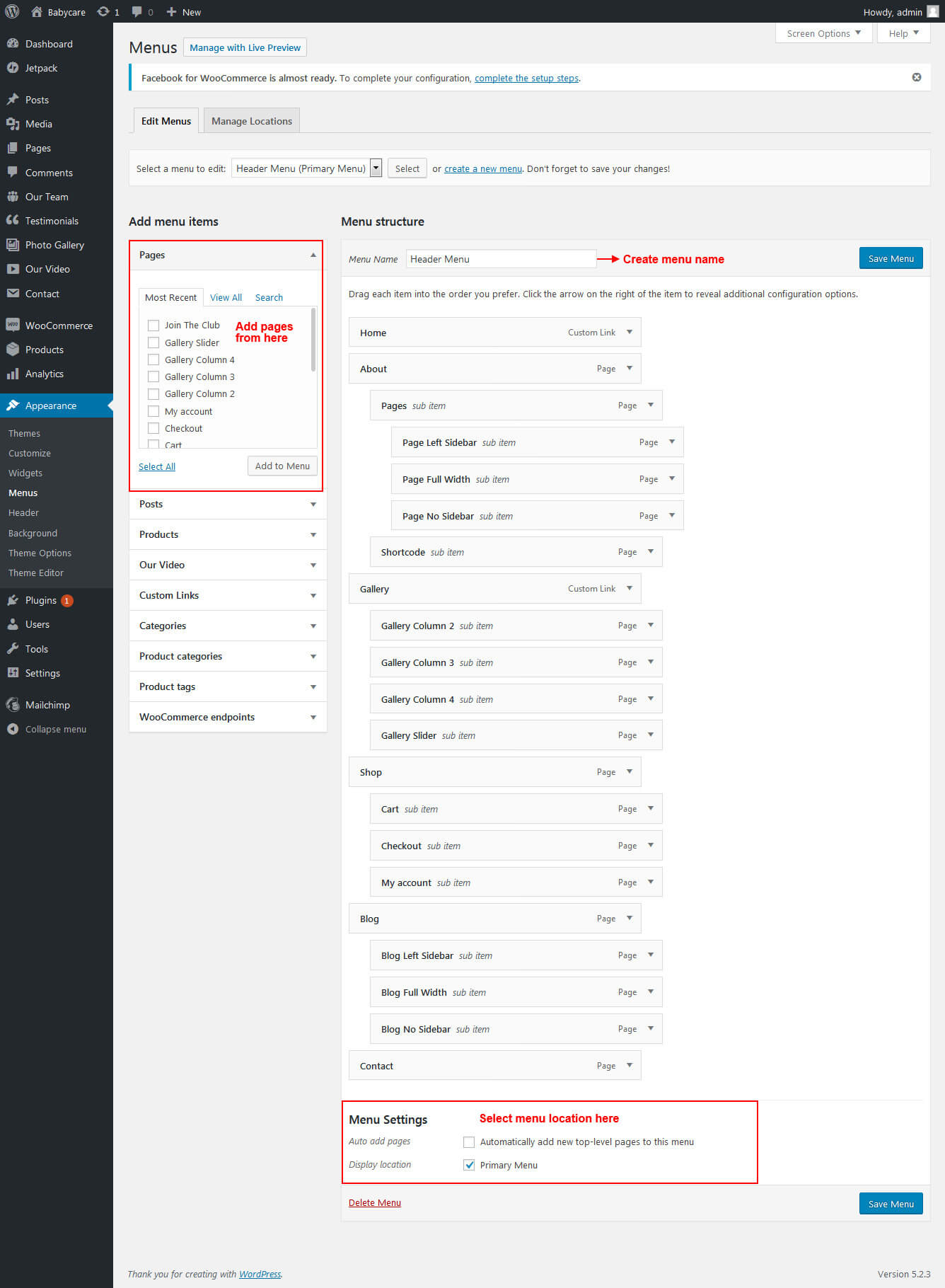This screenshot has width=945, height=1288.
Task: Select the Edit Menus tab
Action: (x=166, y=121)
